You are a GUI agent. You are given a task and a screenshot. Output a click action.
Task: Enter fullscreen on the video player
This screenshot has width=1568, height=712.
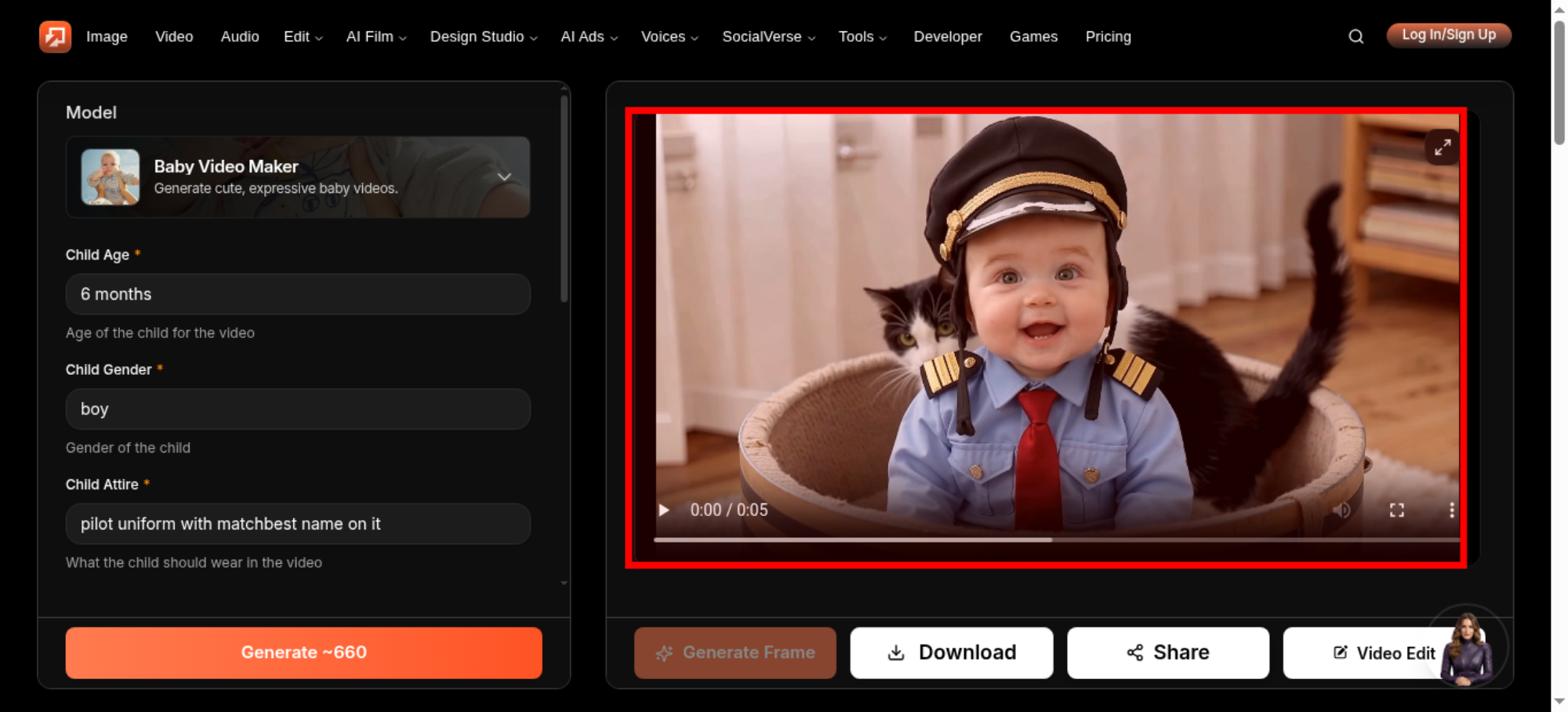1397,510
